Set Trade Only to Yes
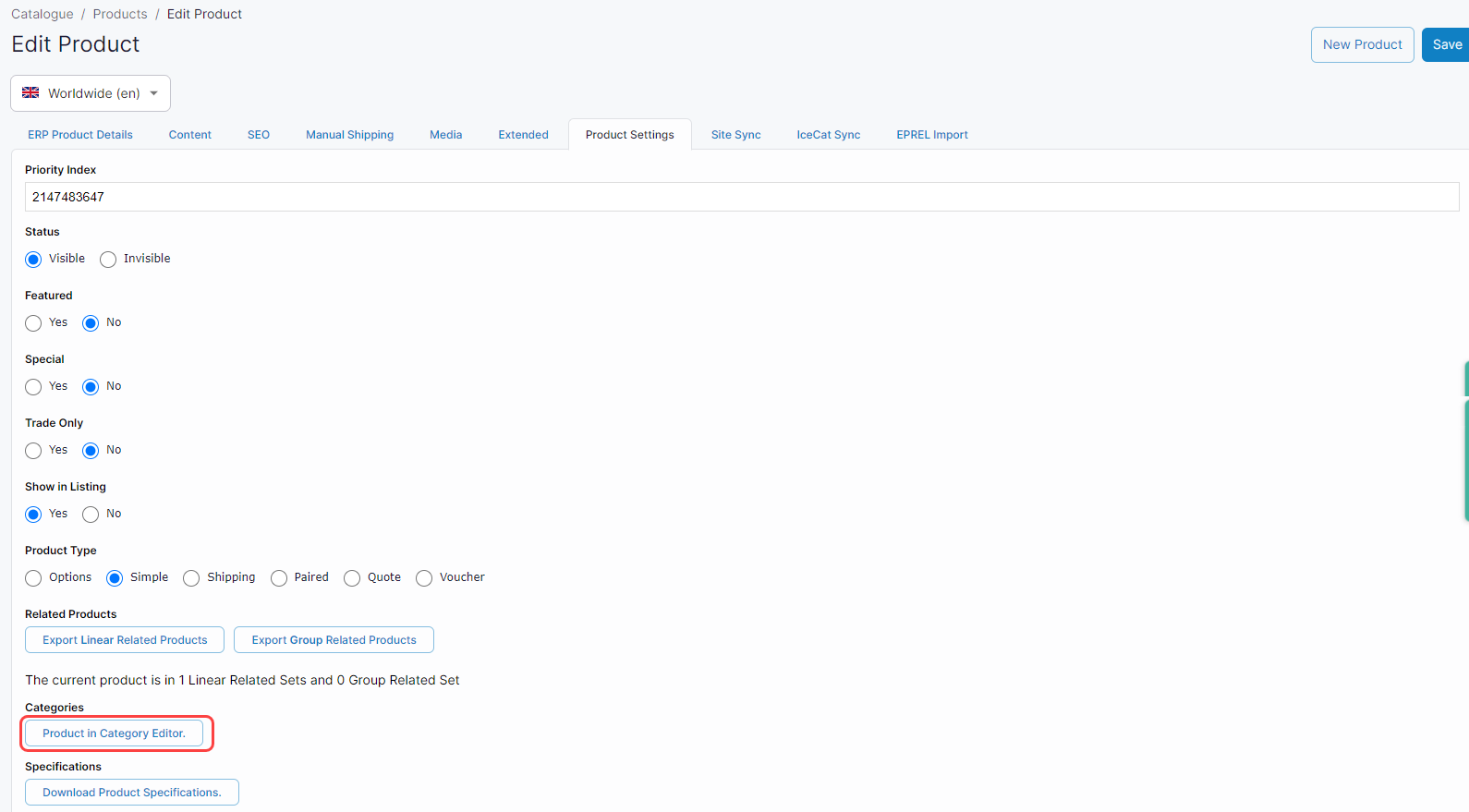This screenshot has height=812, width=1469. (33, 451)
